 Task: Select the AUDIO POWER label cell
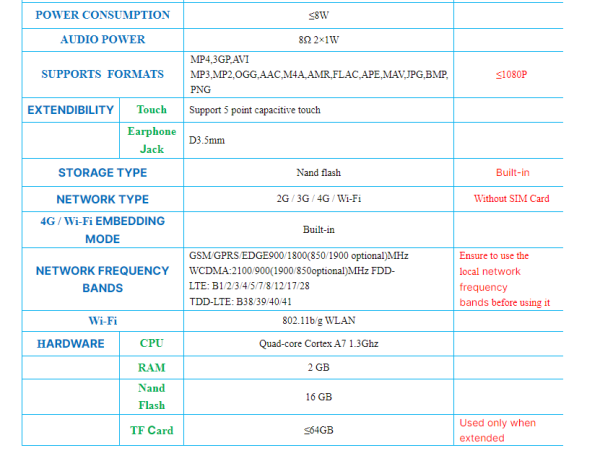click(x=103, y=40)
